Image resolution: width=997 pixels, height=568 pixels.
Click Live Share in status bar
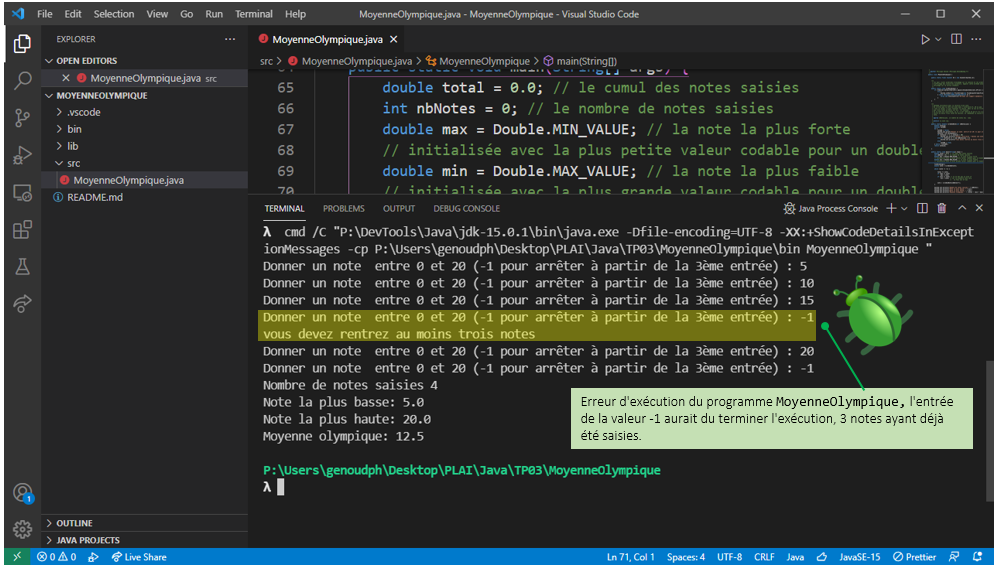tap(139, 557)
